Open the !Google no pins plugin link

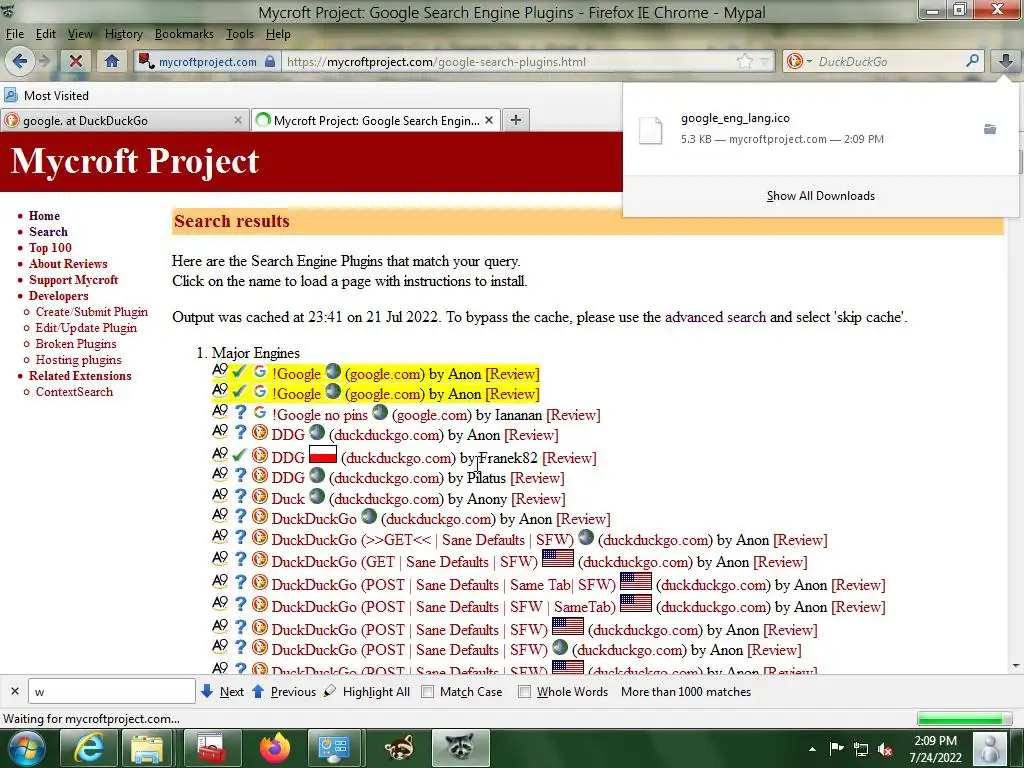coord(320,415)
